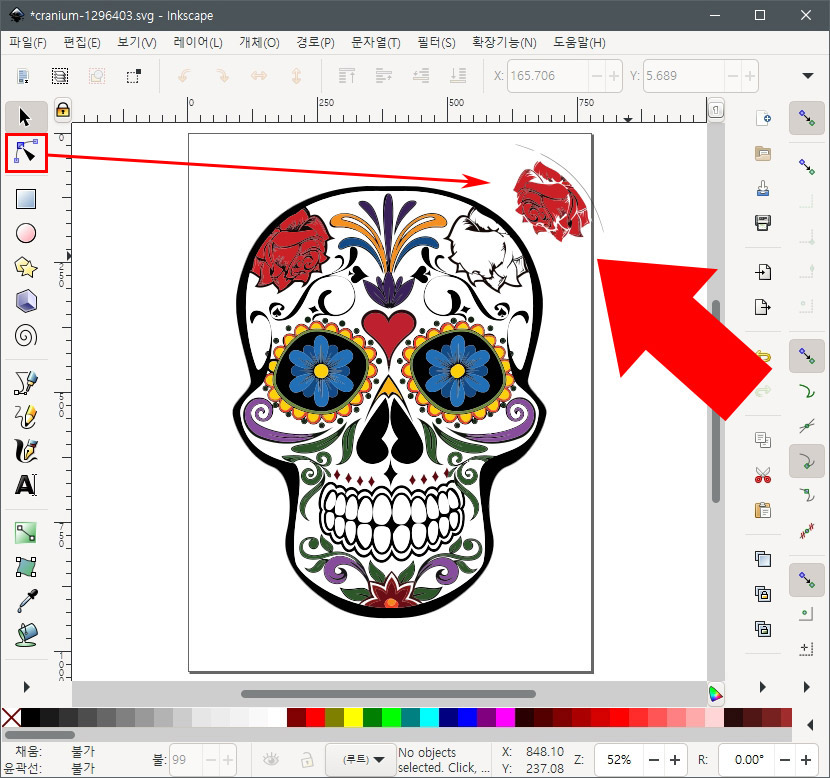Toggle layer visibility eye icon
Screen dimensions: 830x778
point(271,760)
